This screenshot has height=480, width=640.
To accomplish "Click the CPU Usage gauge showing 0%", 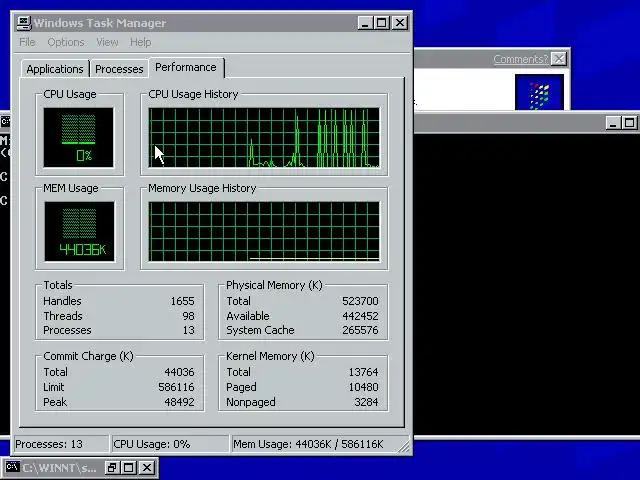I will 79,138.
